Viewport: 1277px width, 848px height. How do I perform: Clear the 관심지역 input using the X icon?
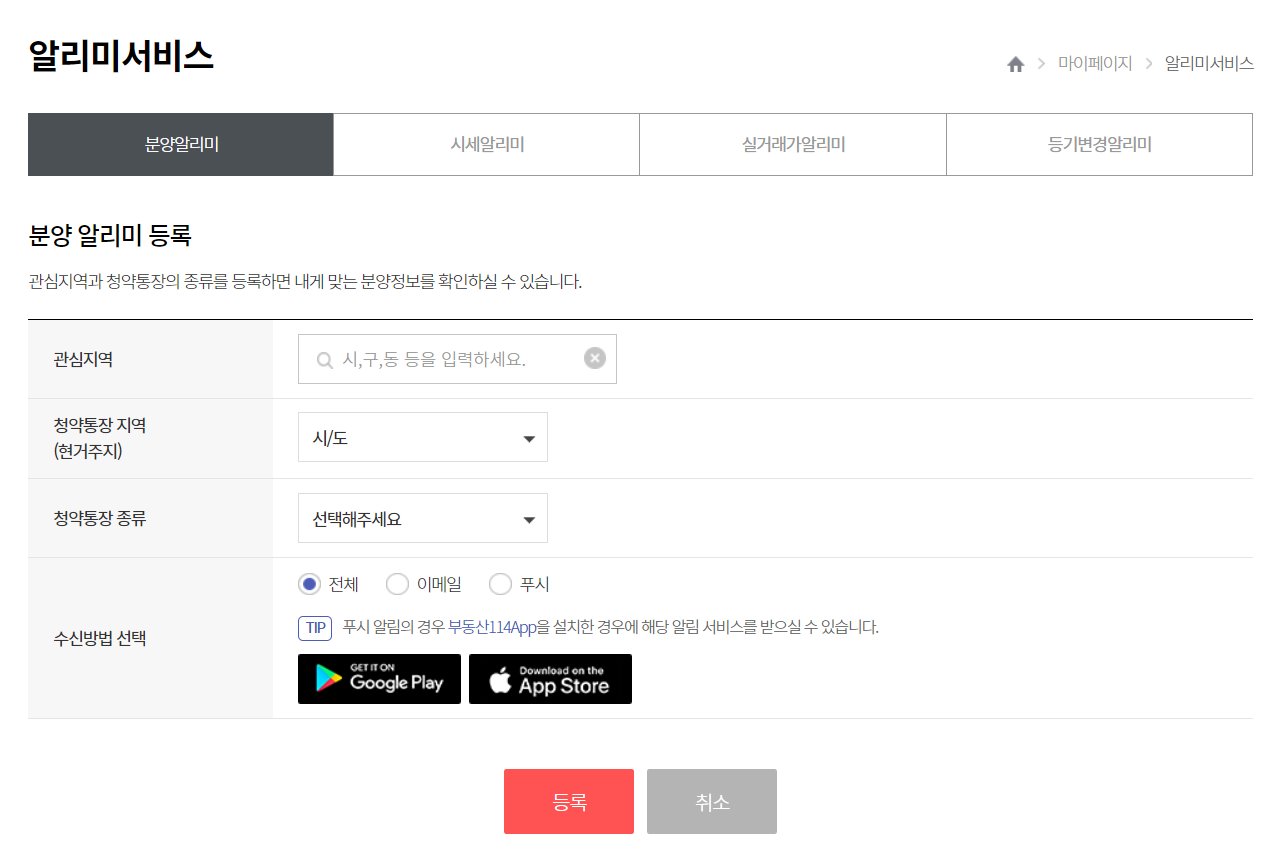click(594, 358)
